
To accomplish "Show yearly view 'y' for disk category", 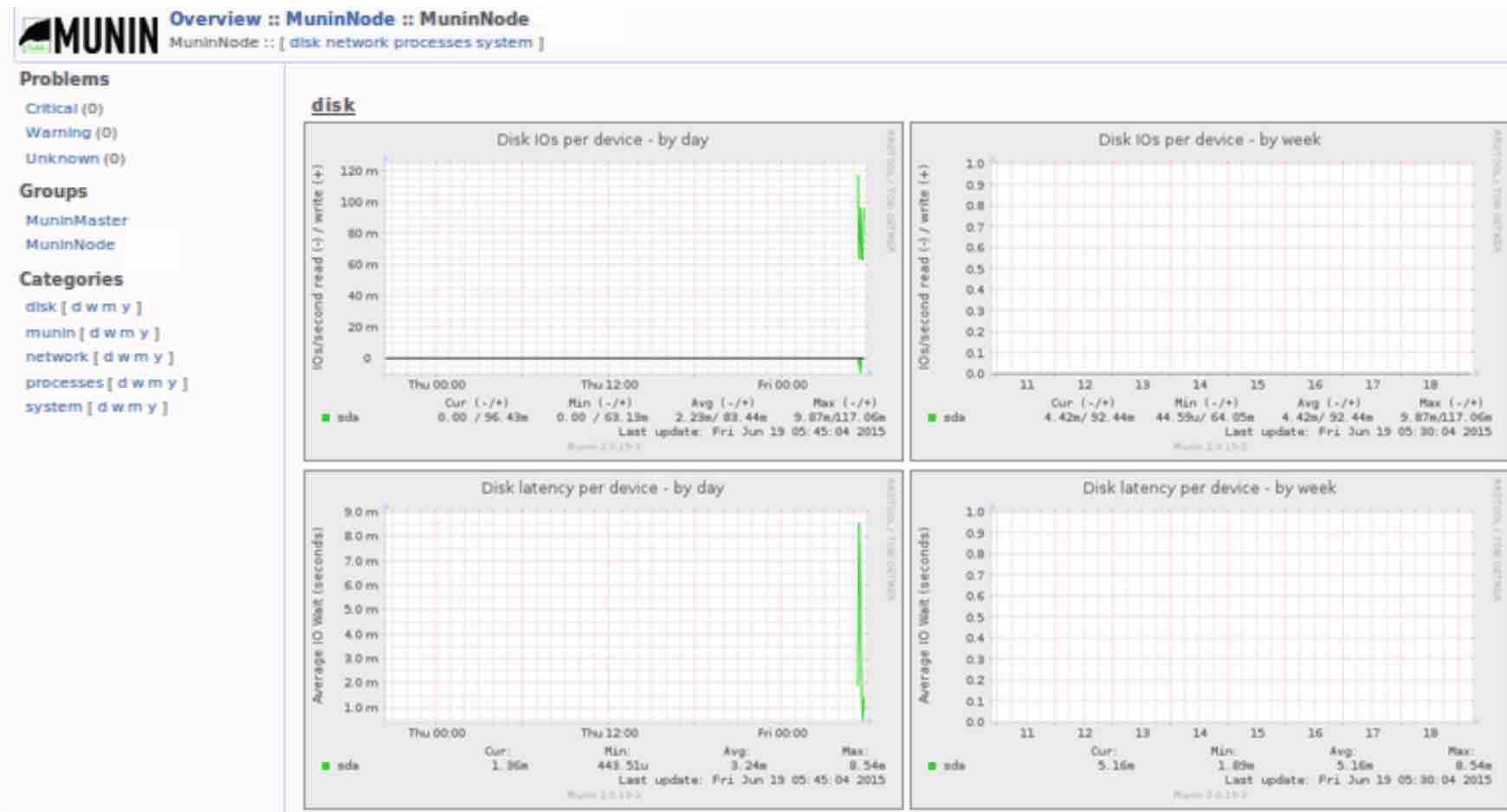I will pos(126,306).
